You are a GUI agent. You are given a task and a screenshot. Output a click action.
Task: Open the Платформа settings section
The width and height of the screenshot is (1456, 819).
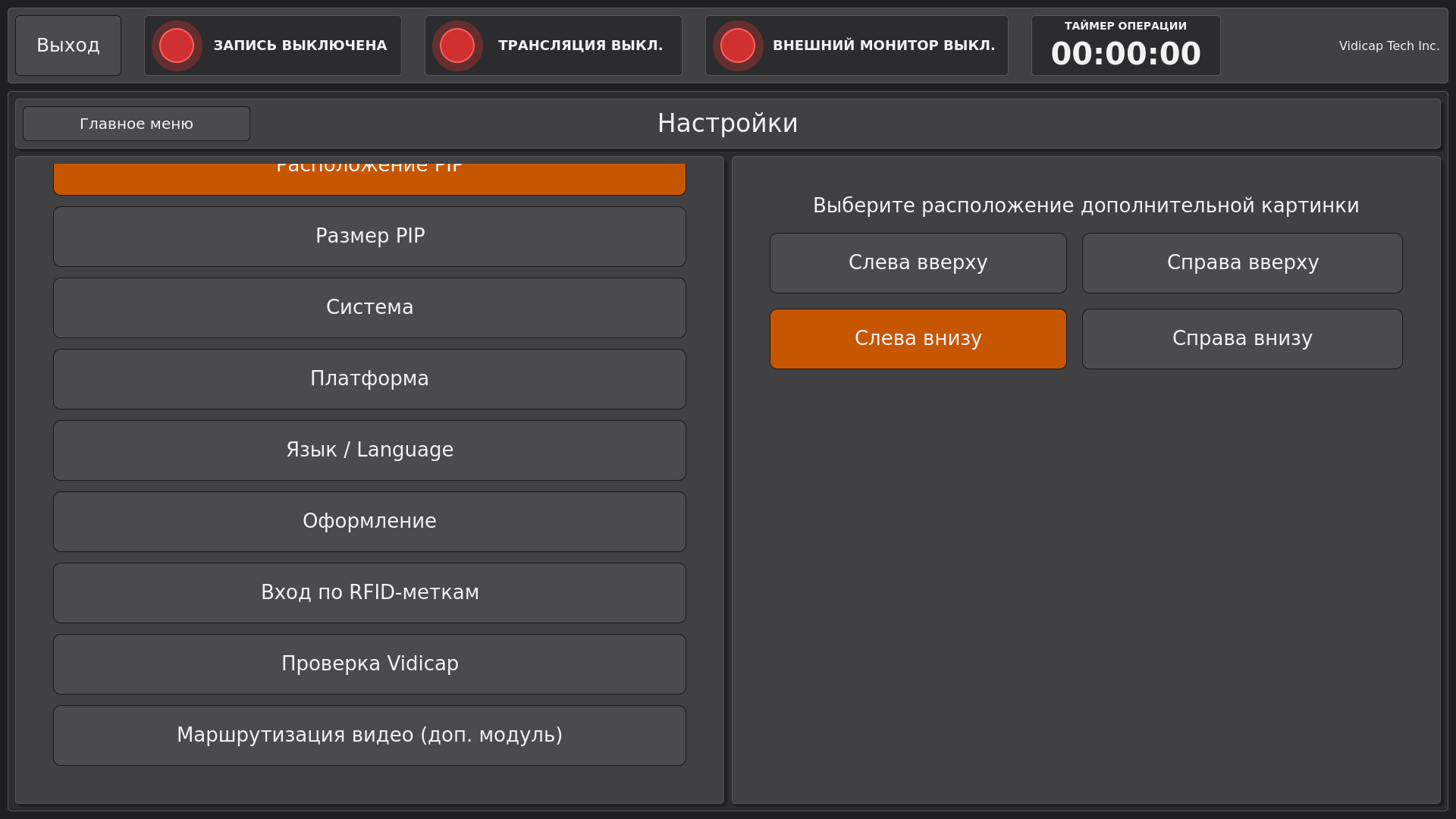point(370,379)
